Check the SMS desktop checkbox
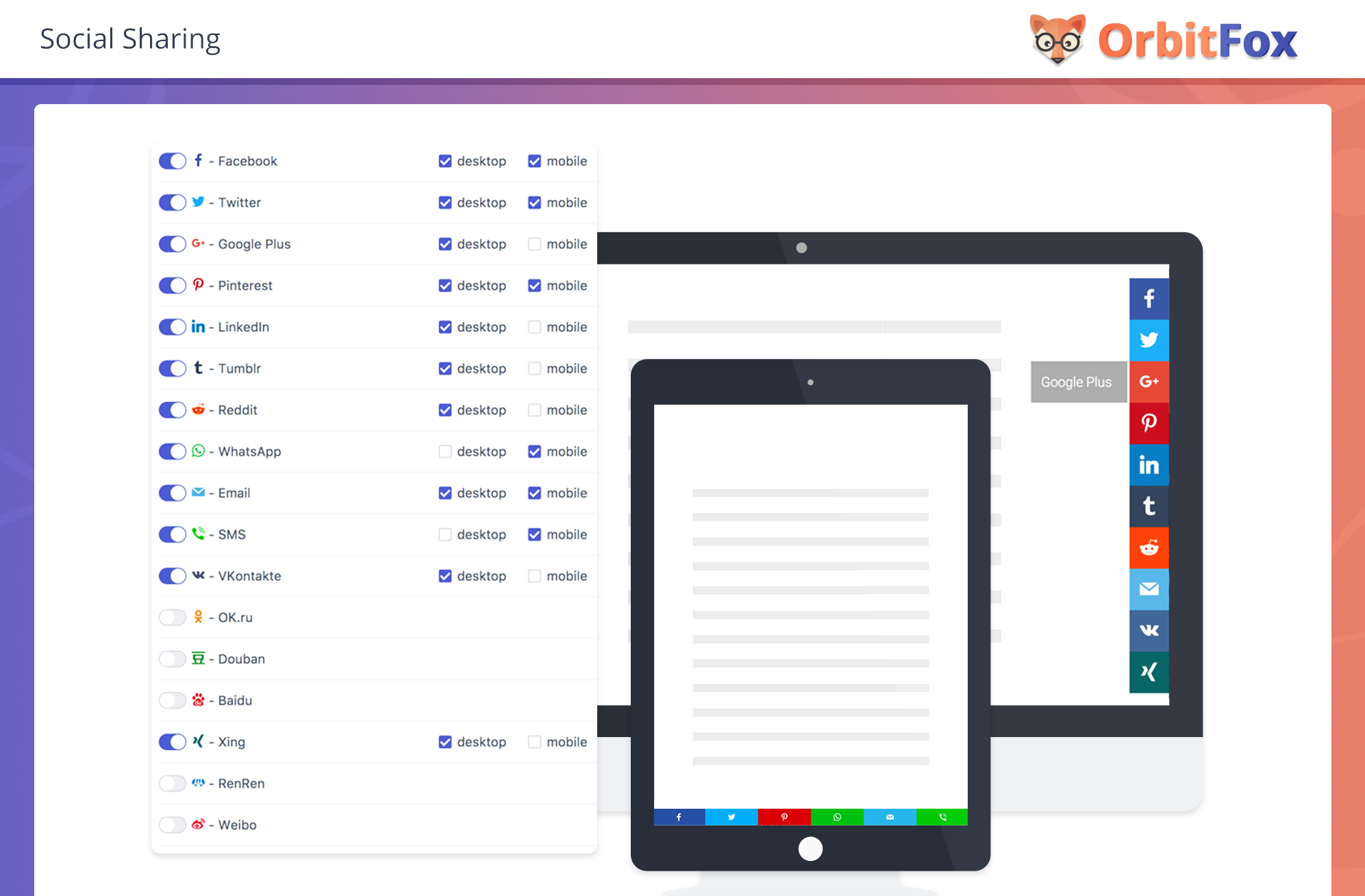The image size is (1365, 896). pos(444,534)
